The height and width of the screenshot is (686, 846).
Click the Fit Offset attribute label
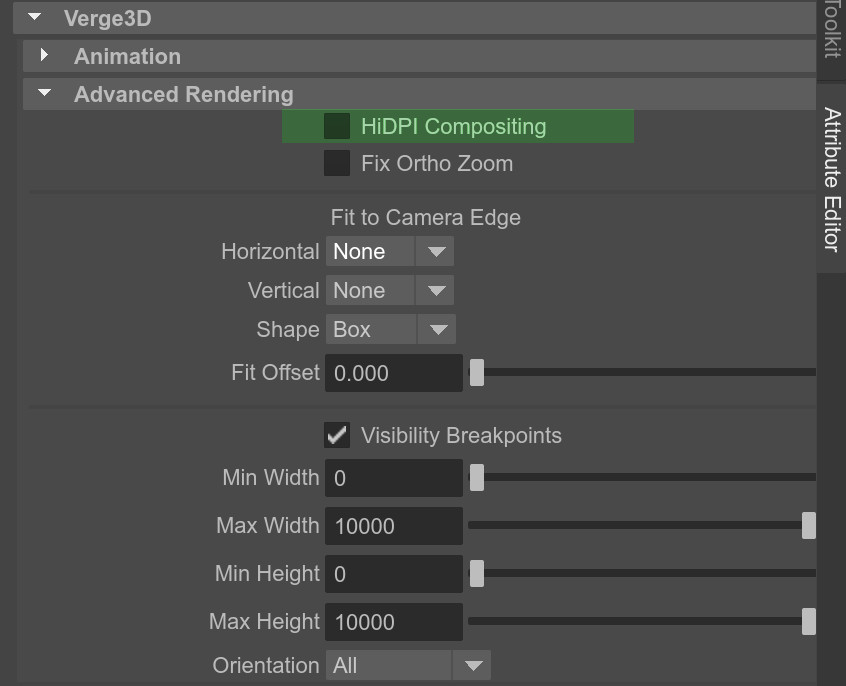click(x=276, y=372)
